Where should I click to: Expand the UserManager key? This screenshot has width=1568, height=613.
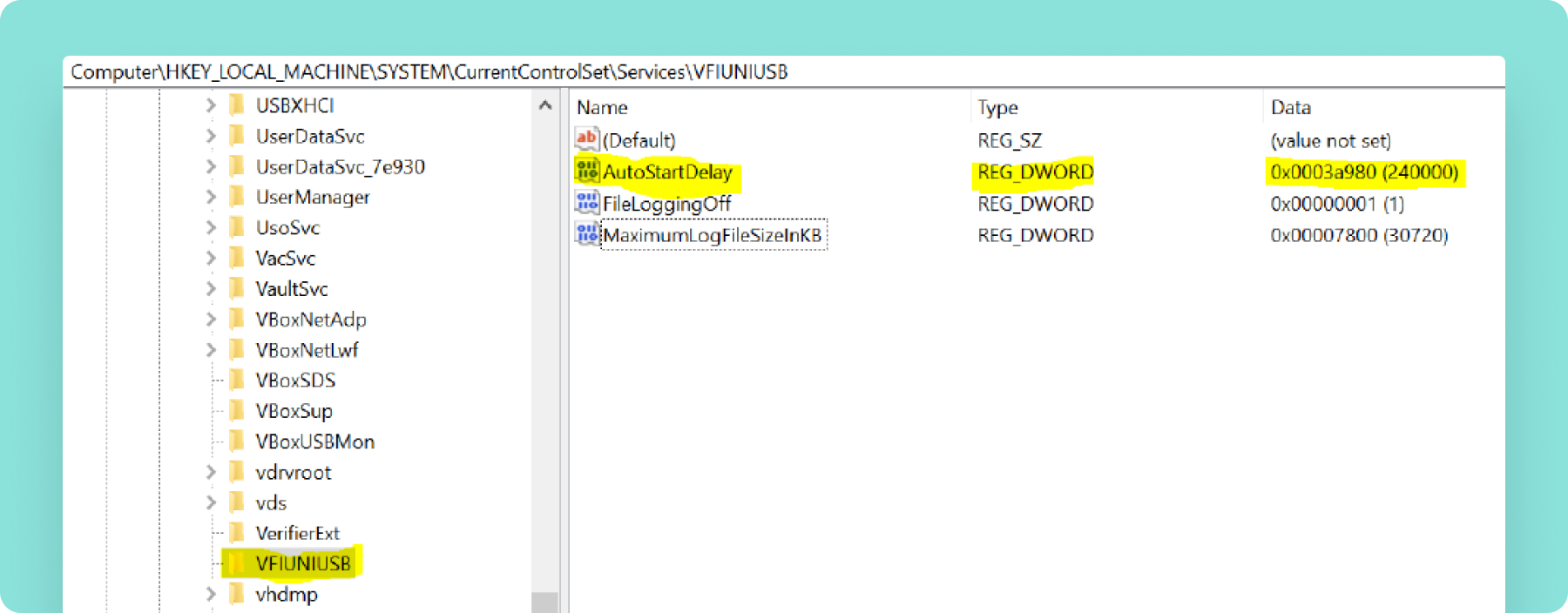click(x=211, y=197)
